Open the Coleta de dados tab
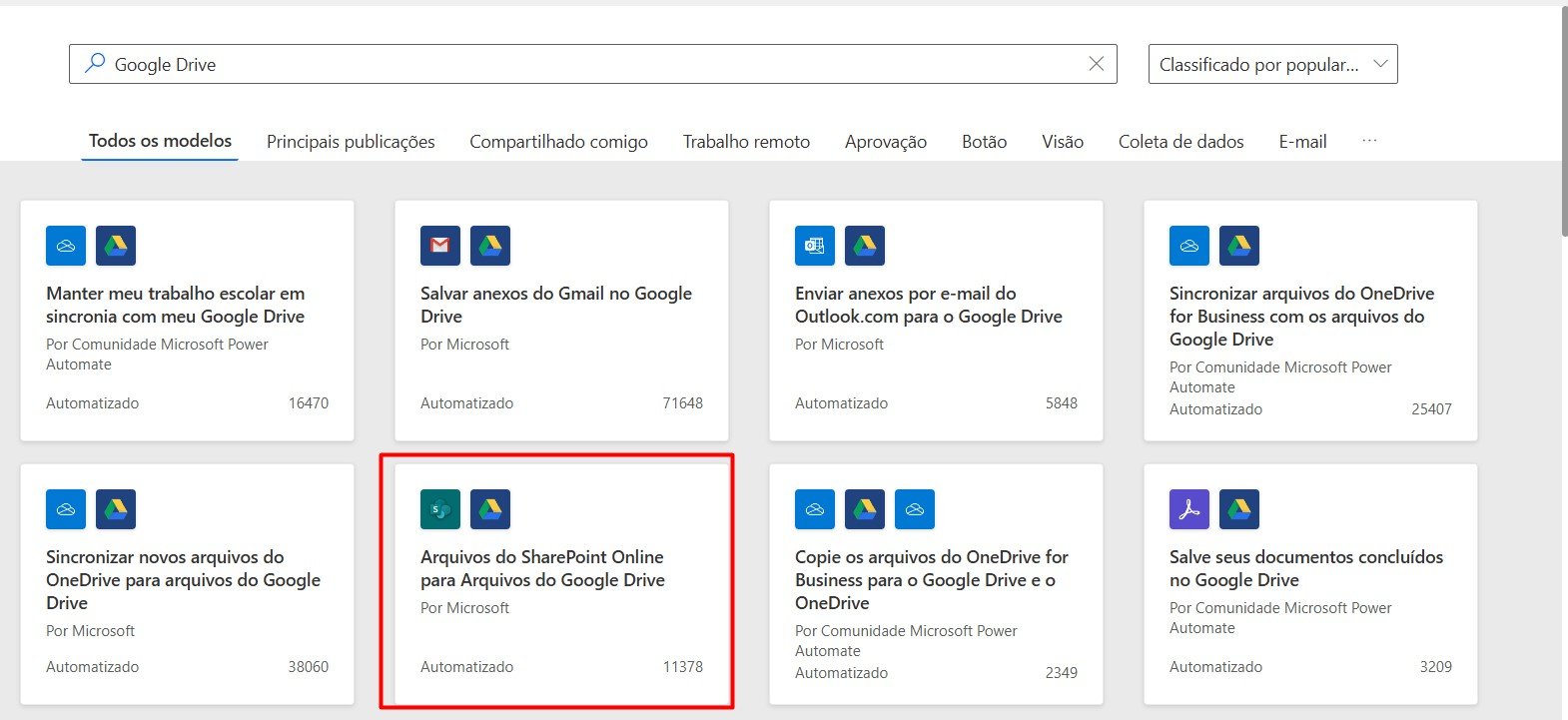 click(x=1180, y=142)
